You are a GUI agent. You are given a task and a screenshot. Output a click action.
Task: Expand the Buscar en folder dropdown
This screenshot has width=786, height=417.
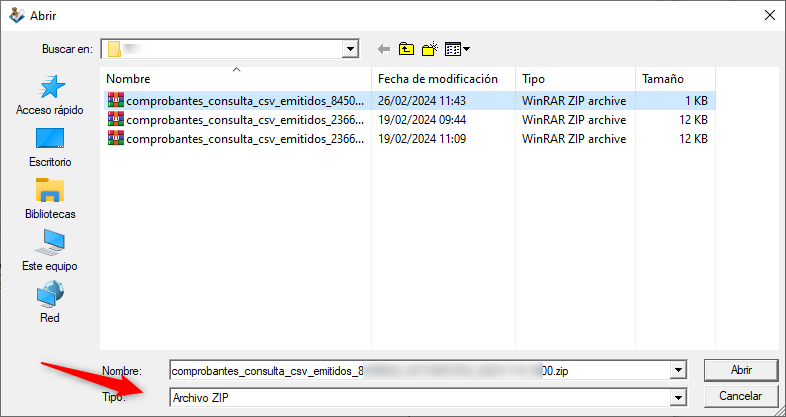click(350, 48)
